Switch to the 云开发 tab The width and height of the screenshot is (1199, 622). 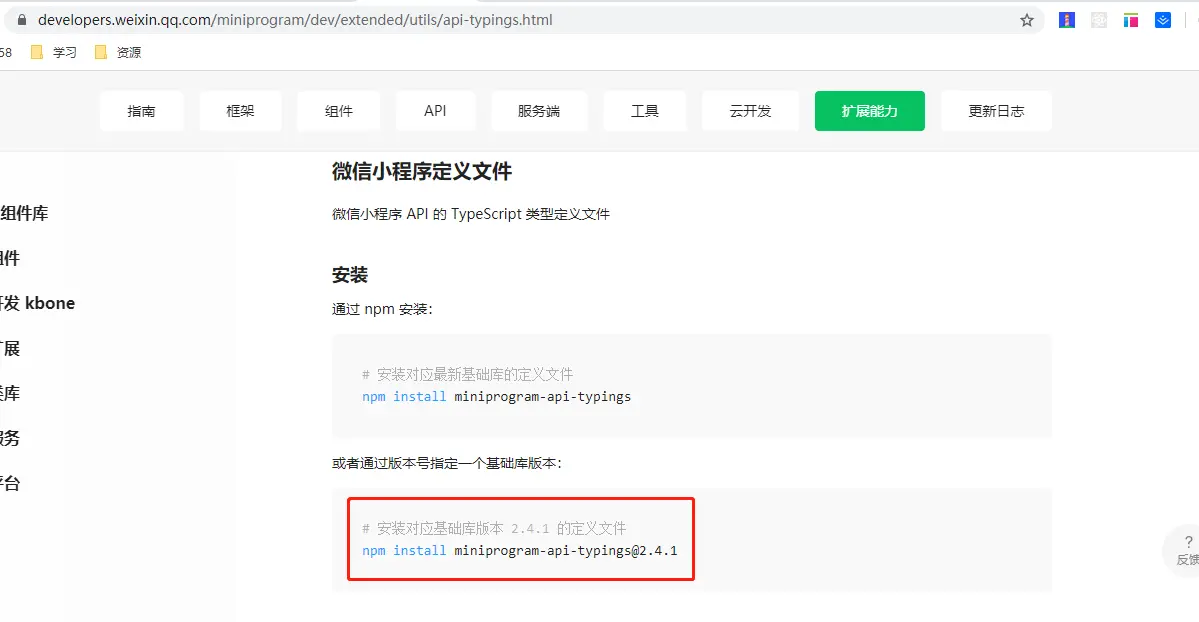(x=750, y=111)
